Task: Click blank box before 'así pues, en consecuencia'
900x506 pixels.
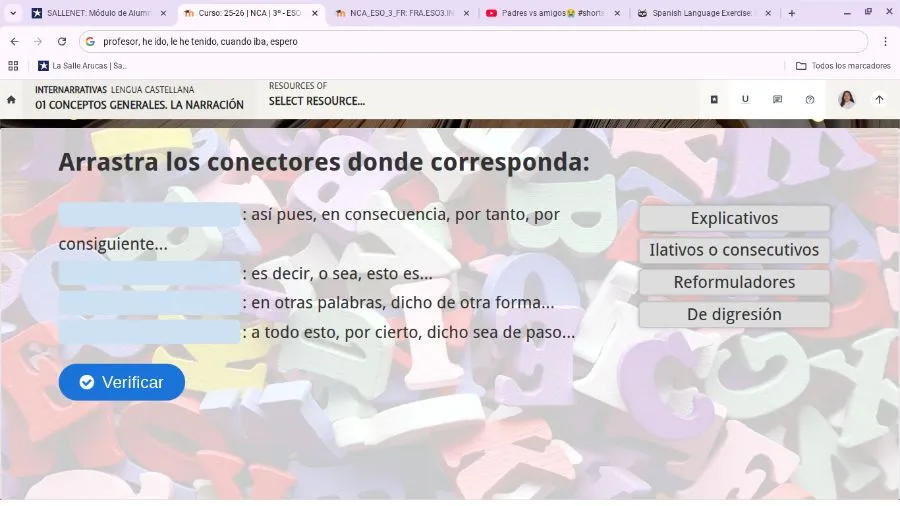Action: tap(149, 215)
